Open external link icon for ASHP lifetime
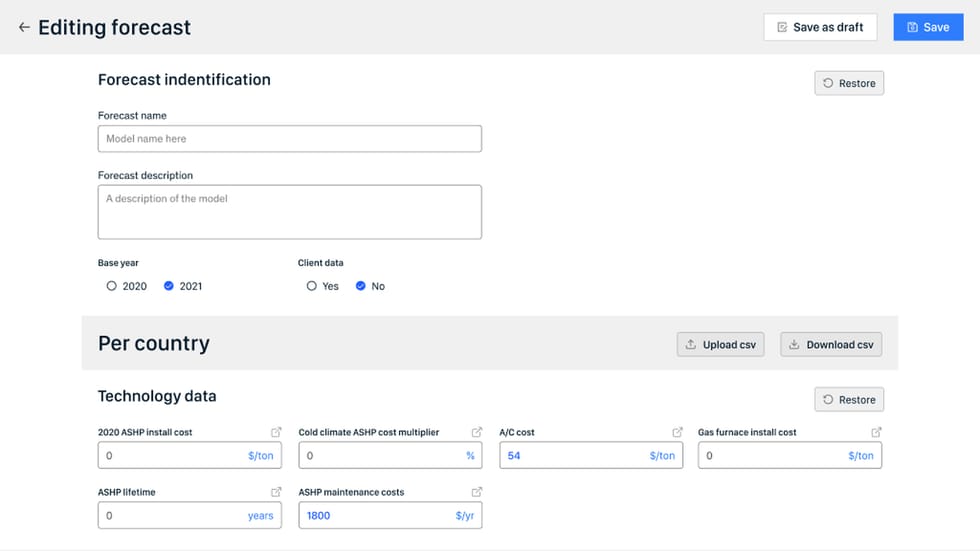980x551 pixels. pyautogui.click(x=276, y=492)
